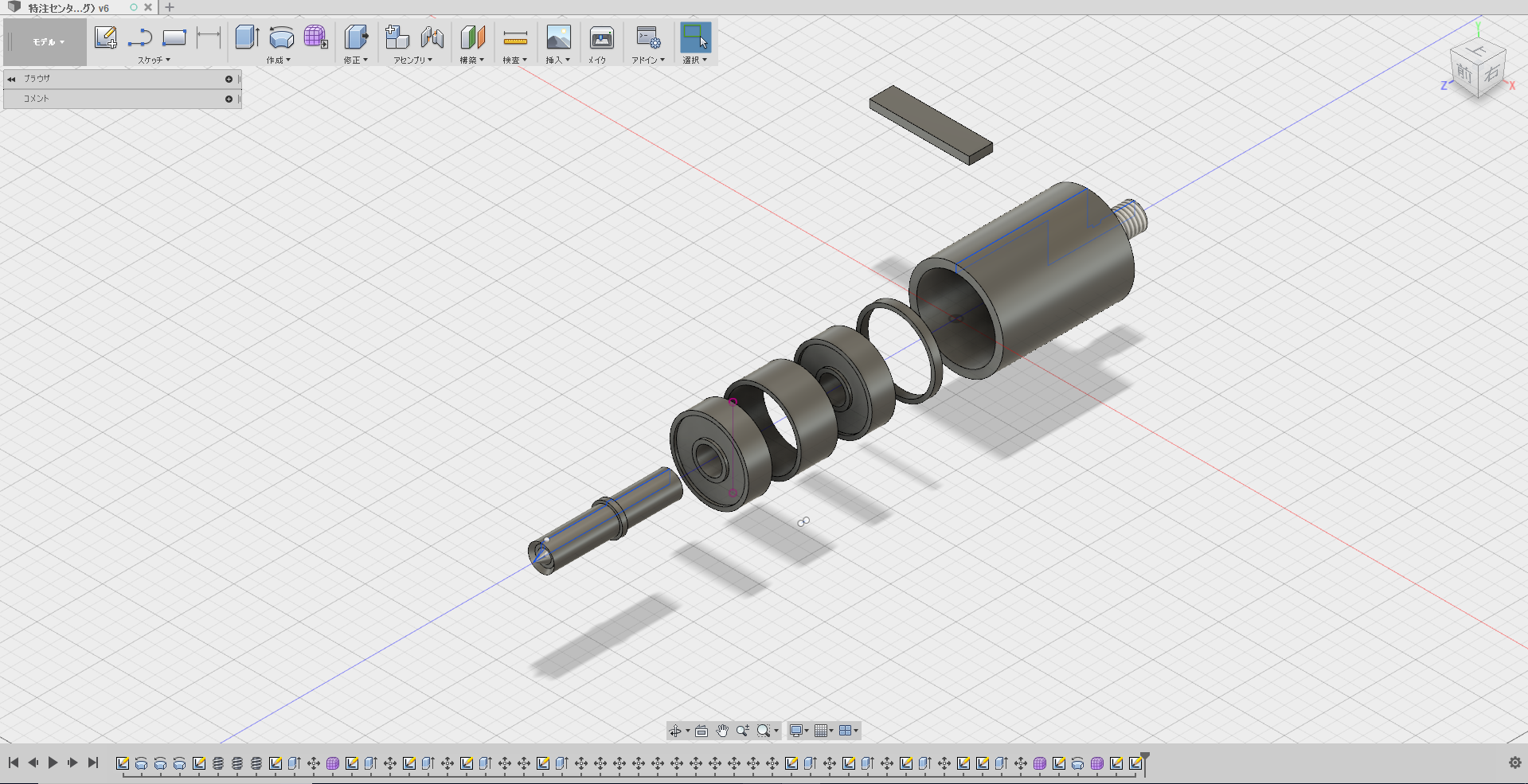This screenshot has width=1528, height=784.
Task: Activate the Zoom navigation tool
Action: (x=743, y=731)
